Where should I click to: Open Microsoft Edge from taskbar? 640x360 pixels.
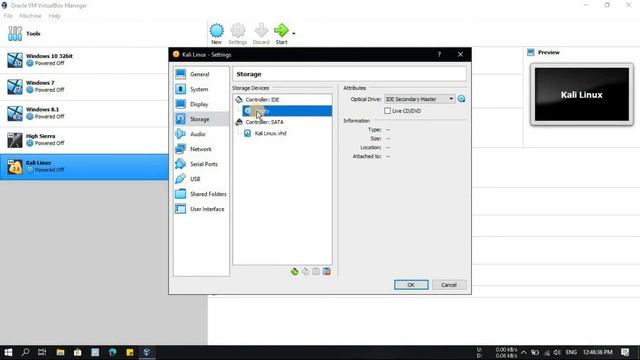point(112,352)
